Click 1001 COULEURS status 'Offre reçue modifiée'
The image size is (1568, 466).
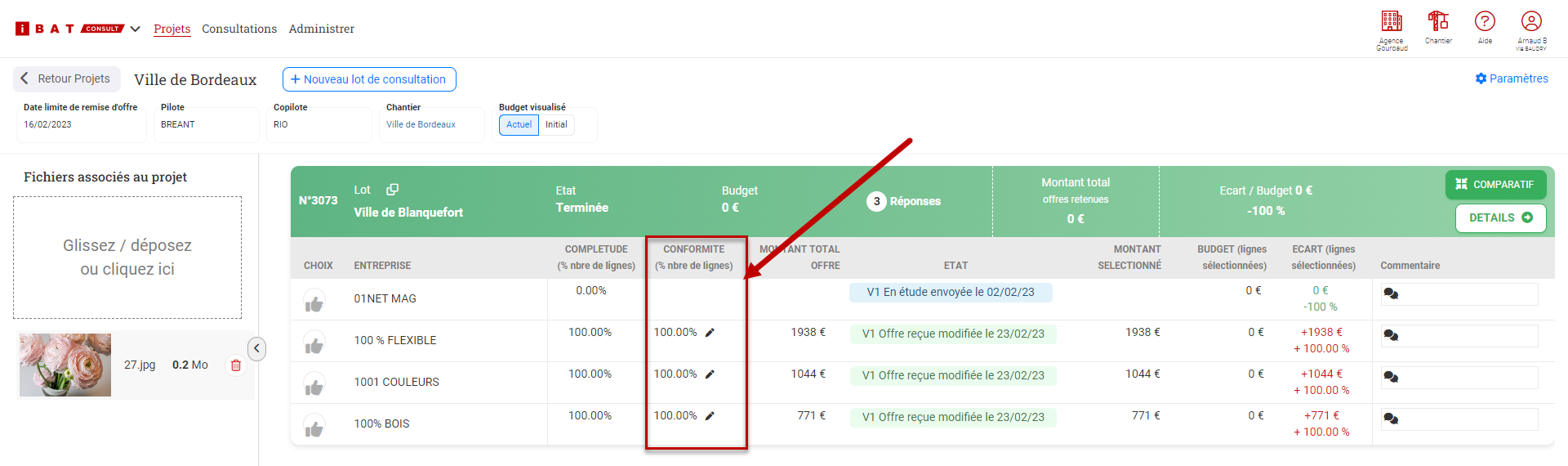click(953, 375)
